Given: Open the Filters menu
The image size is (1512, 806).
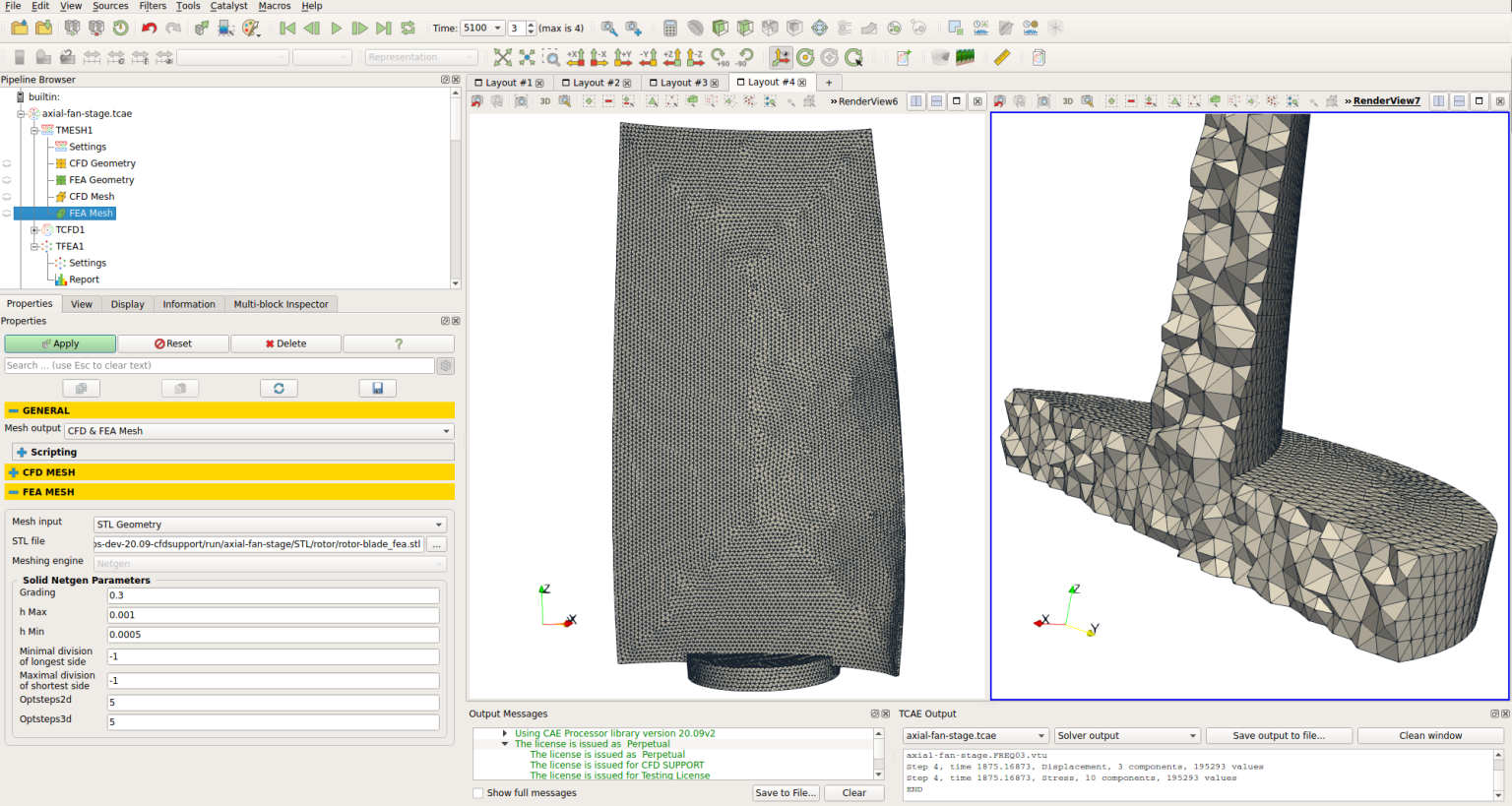Looking at the screenshot, I should click(x=152, y=6).
